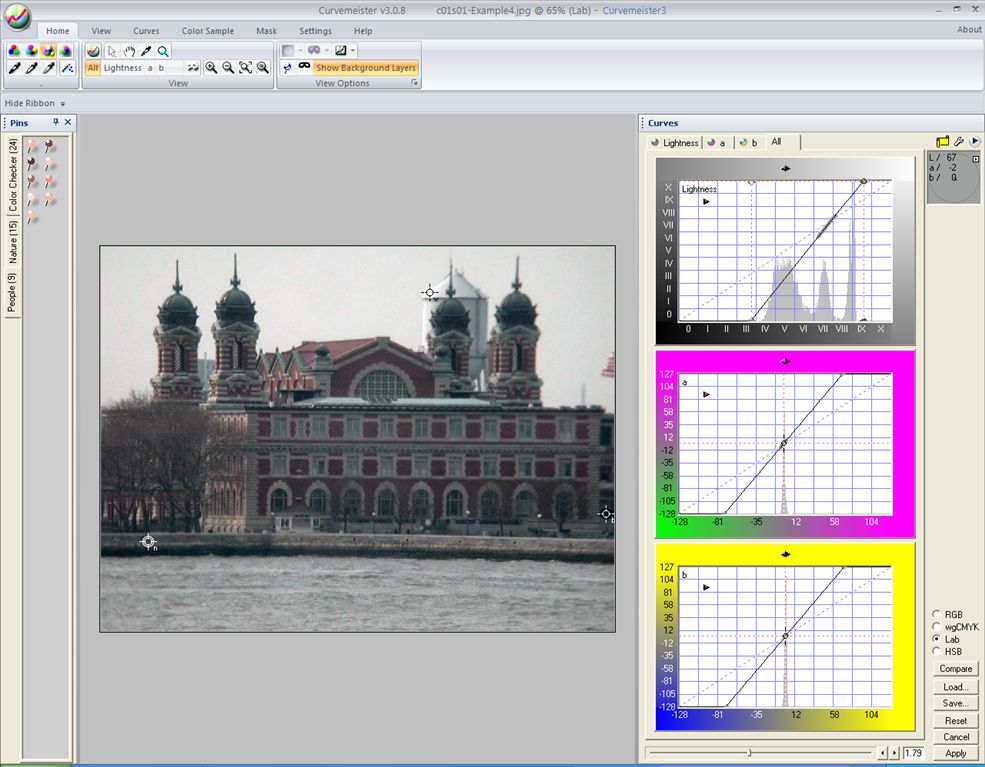Select the HSB radio button
Image resolution: width=985 pixels, height=767 pixels.
(937, 651)
